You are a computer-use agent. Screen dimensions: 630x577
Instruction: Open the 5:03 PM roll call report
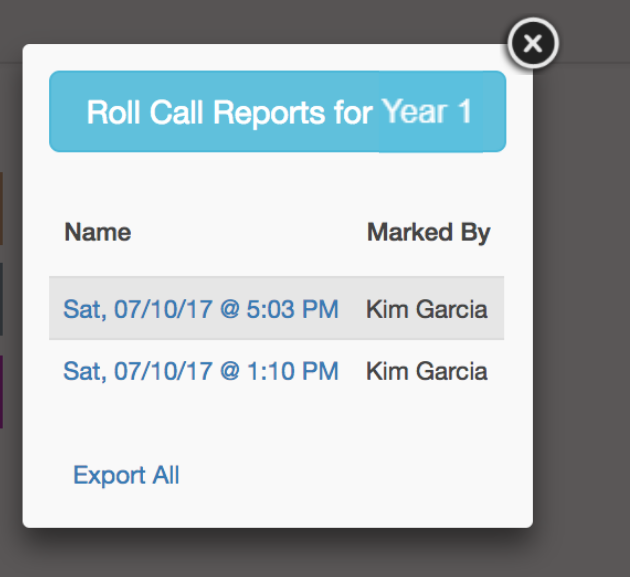click(x=201, y=309)
